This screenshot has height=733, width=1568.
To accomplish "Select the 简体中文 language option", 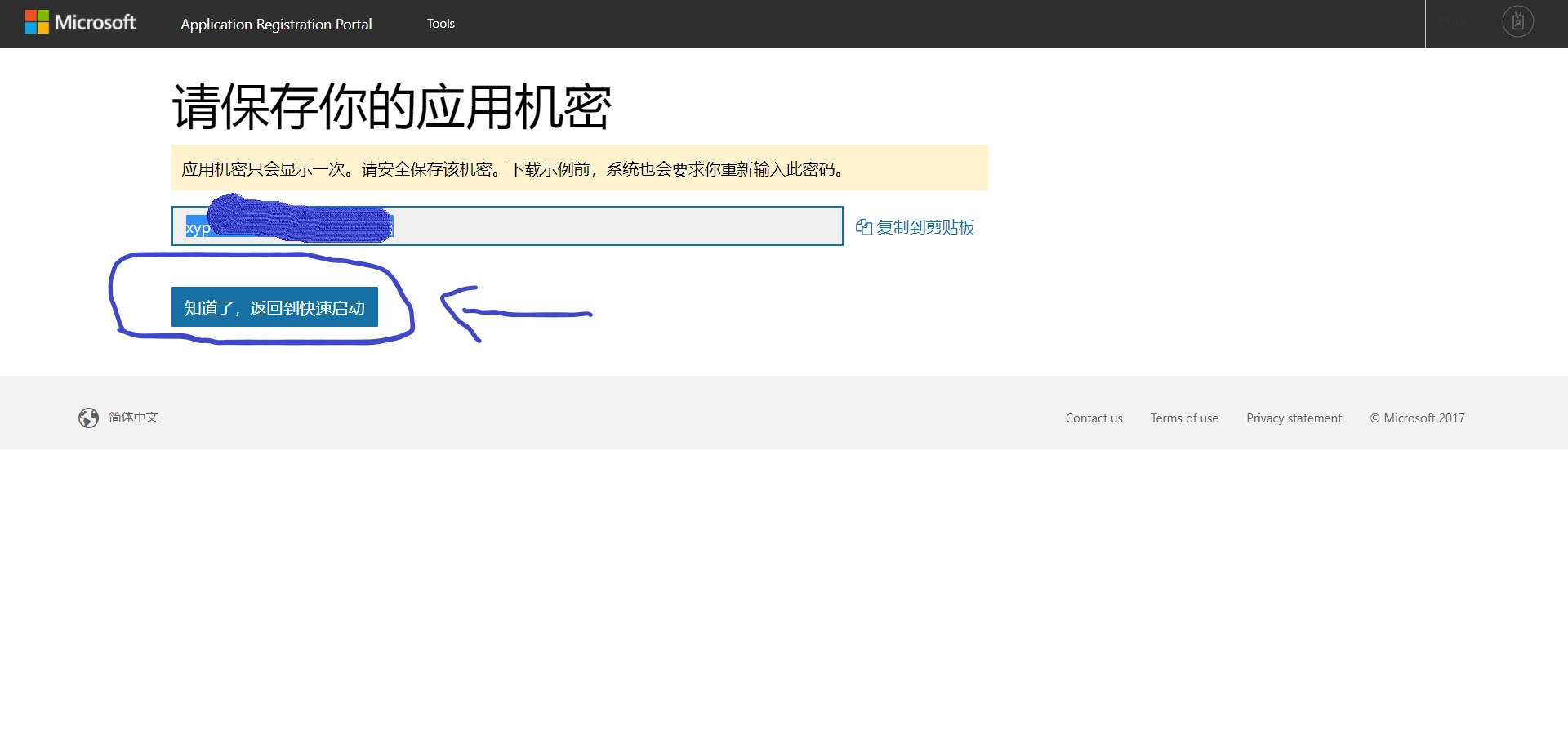I will (x=134, y=418).
